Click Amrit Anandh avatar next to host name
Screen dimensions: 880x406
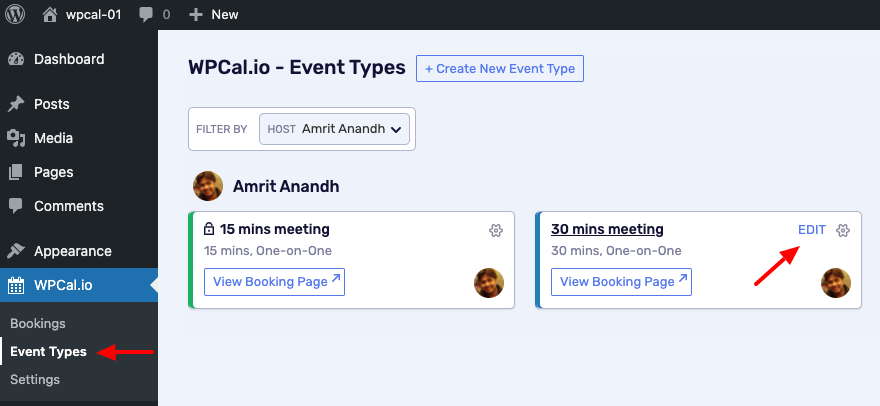(x=208, y=186)
